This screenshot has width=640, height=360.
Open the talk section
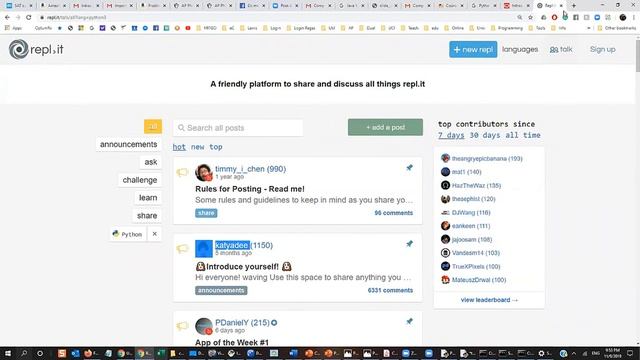click(x=561, y=49)
